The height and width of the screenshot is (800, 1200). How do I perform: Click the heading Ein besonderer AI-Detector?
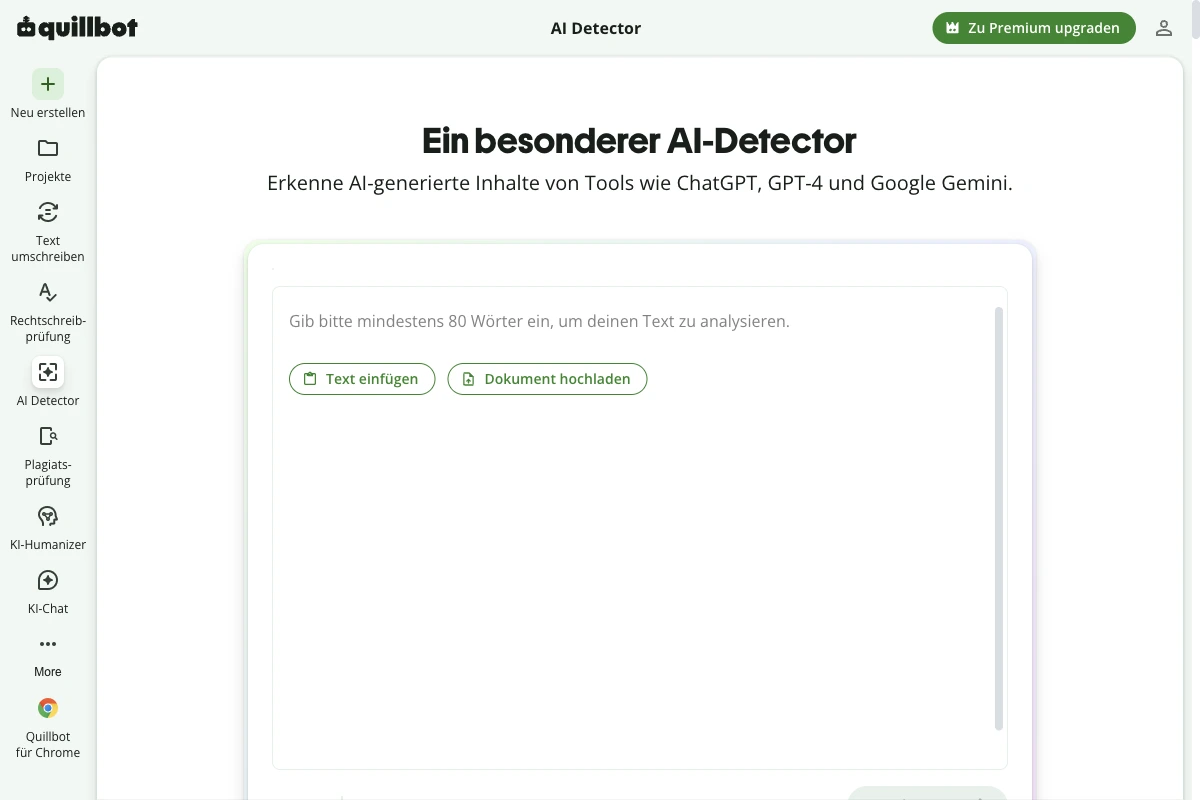[x=639, y=141]
